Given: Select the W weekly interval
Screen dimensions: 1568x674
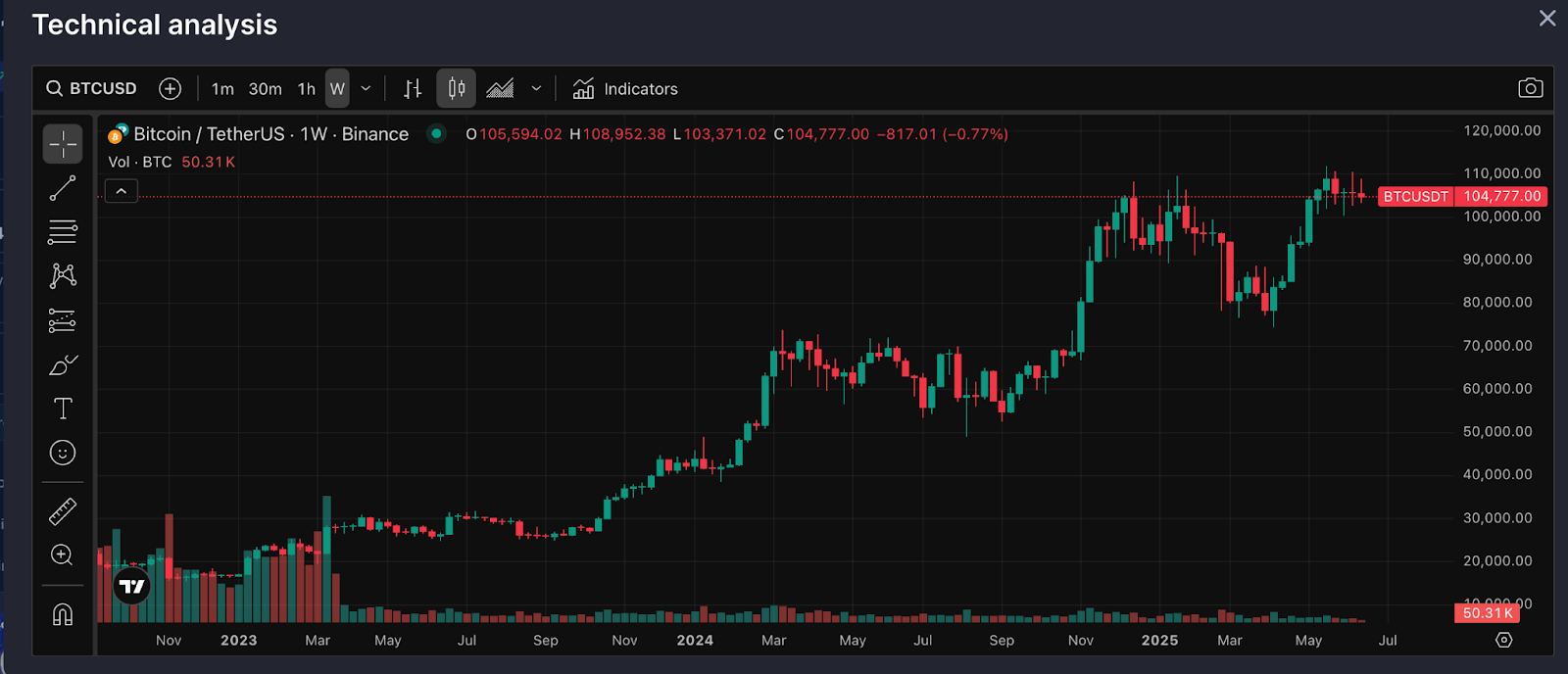Looking at the screenshot, I should (x=337, y=89).
